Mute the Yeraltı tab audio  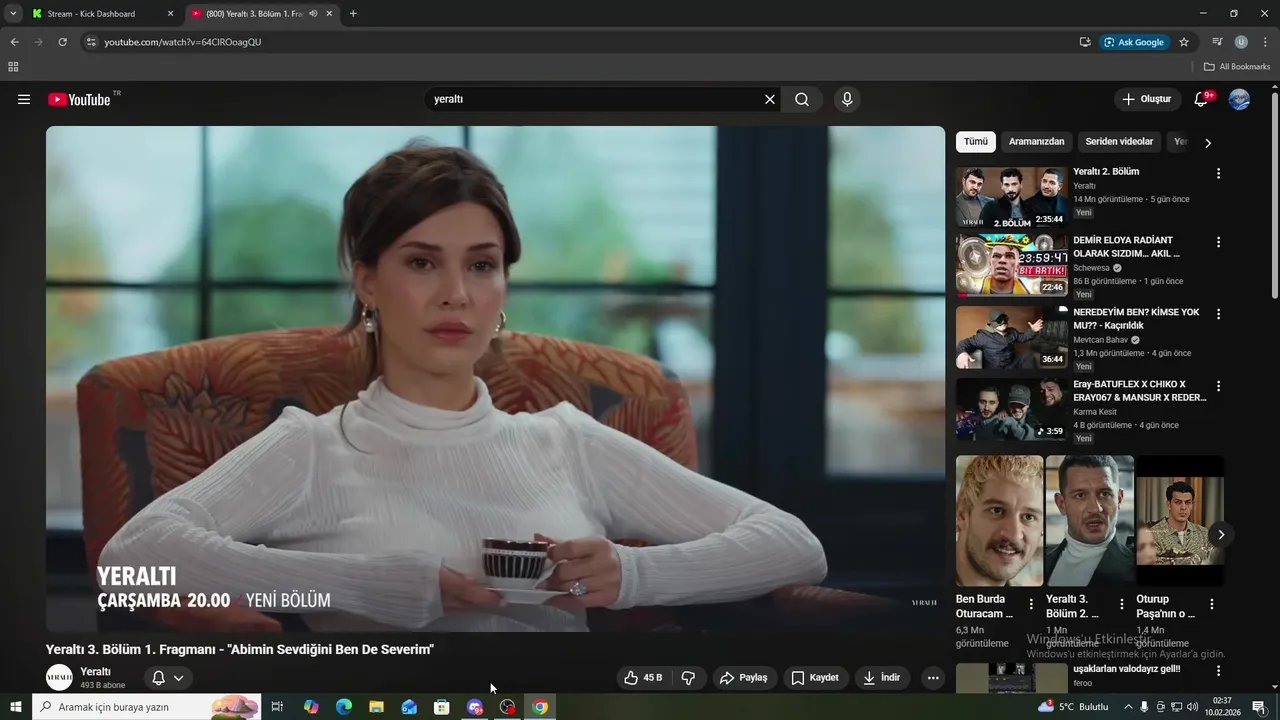(x=313, y=14)
